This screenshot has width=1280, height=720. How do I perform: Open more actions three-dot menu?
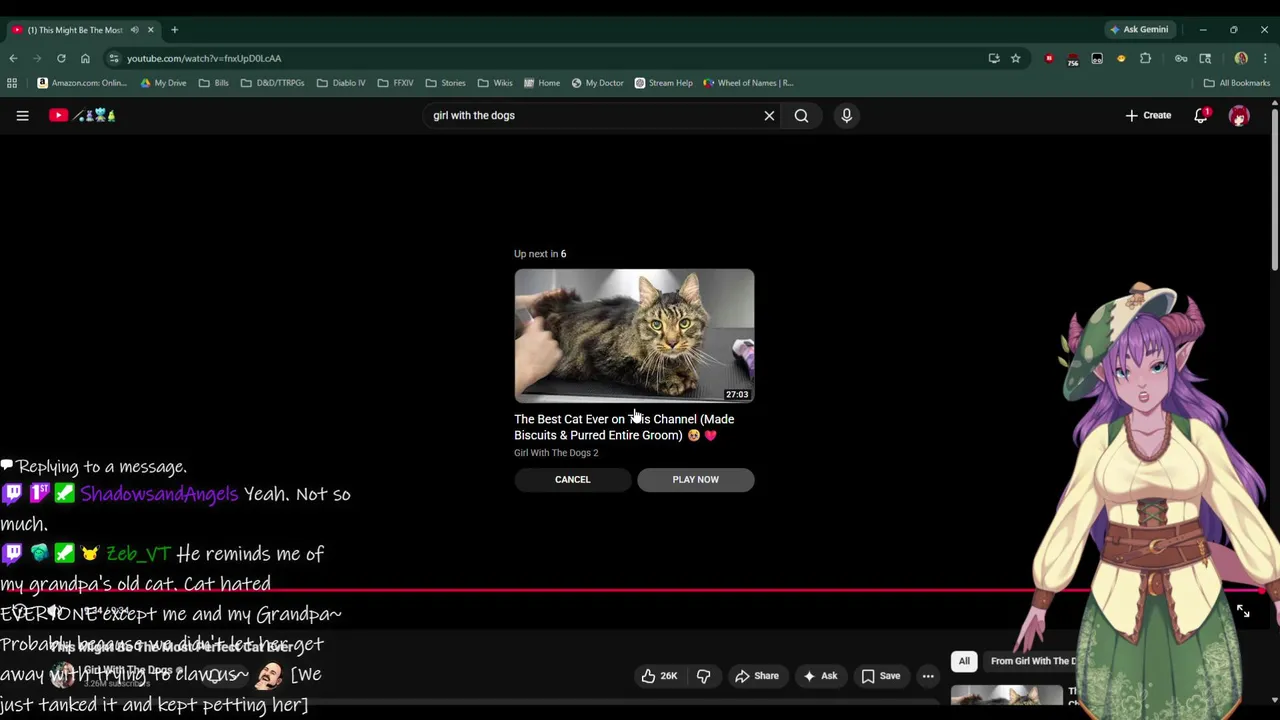click(928, 676)
